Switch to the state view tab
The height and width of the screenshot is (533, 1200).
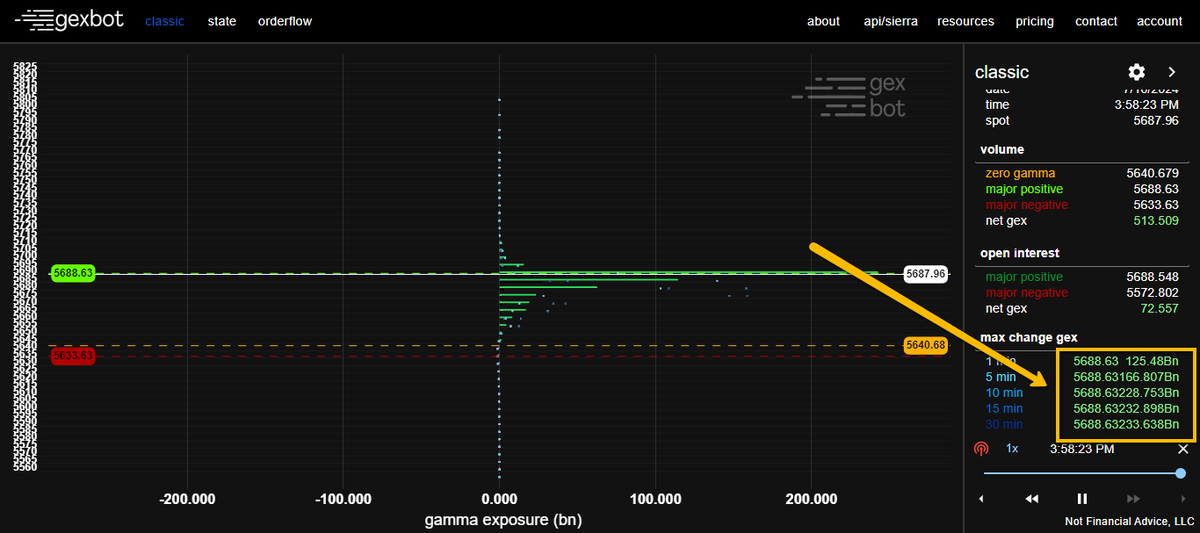pyautogui.click(x=222, y=21)
